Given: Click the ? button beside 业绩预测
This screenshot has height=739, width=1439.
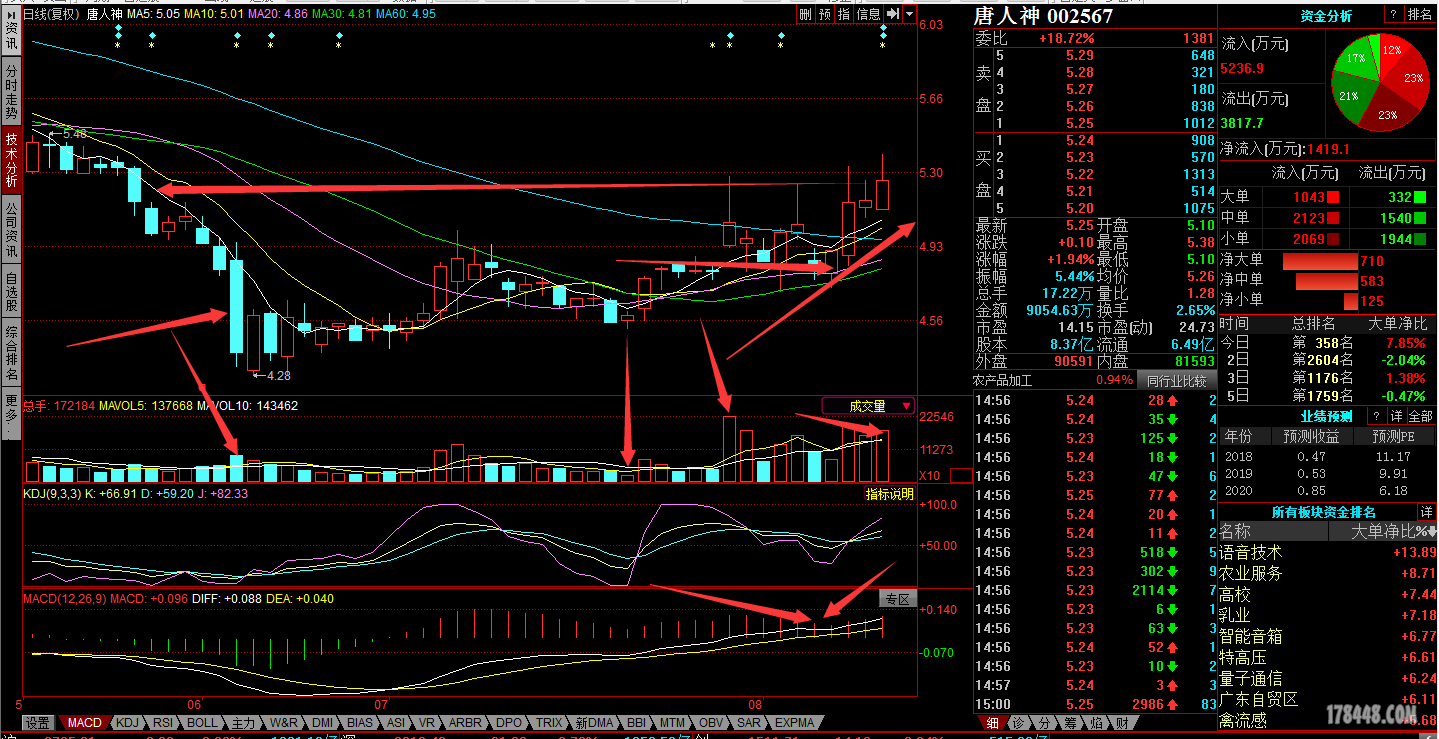Looking at the screenshot, I should click(1376, 416).
